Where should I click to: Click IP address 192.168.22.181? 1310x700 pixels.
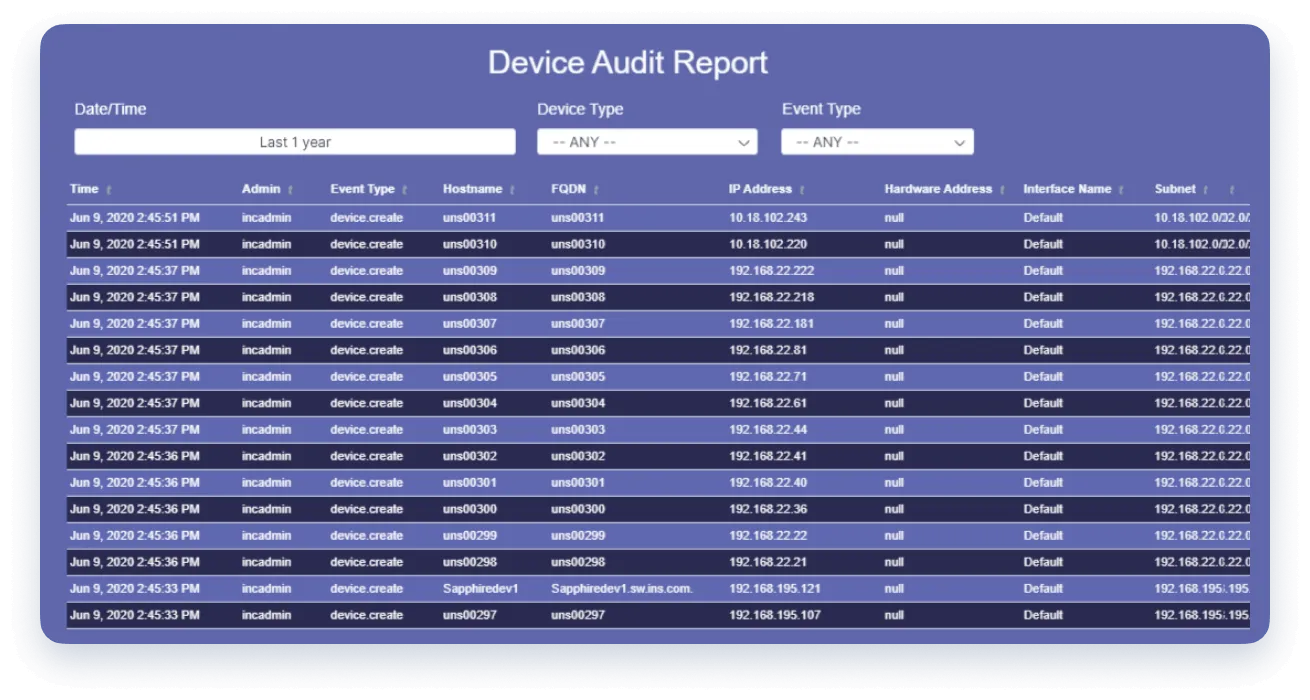pyautogui.click(x=772, y=324)
